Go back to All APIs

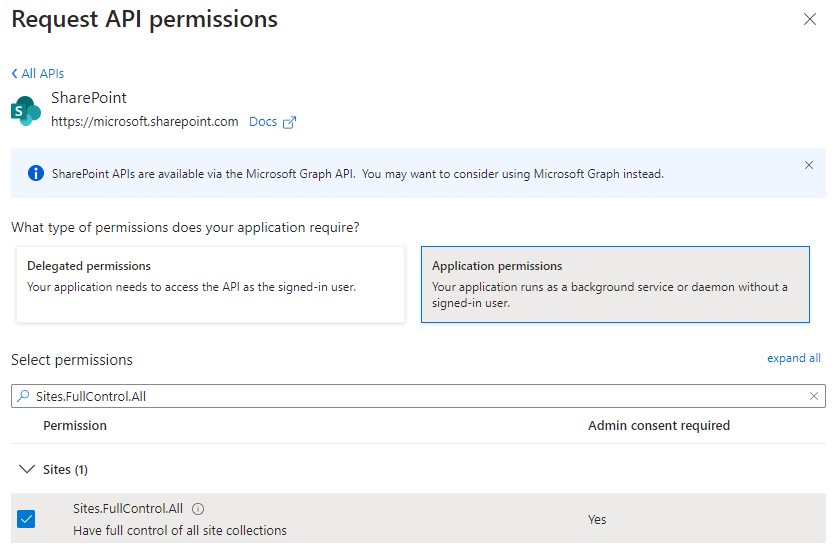(38, 74)
